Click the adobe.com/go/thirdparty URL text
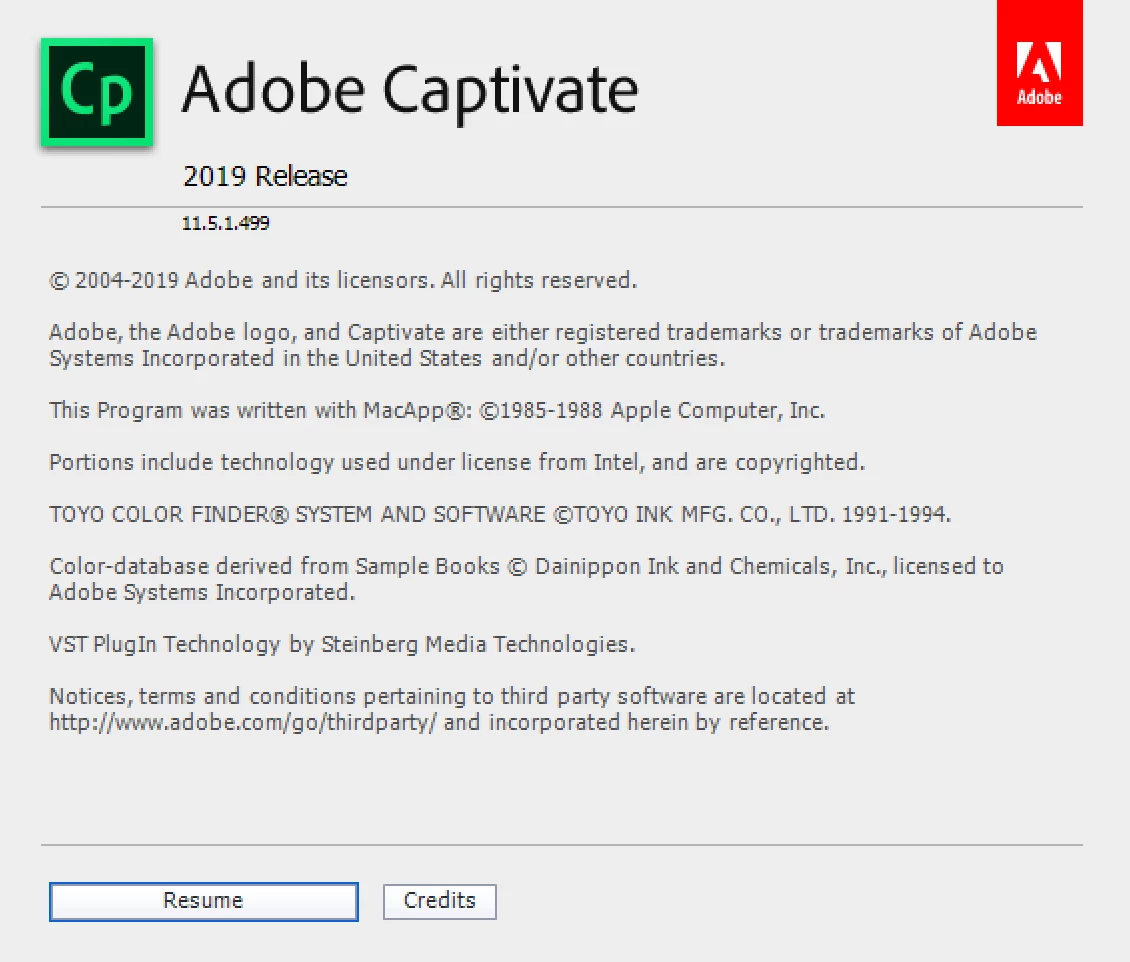 [243, 722]
